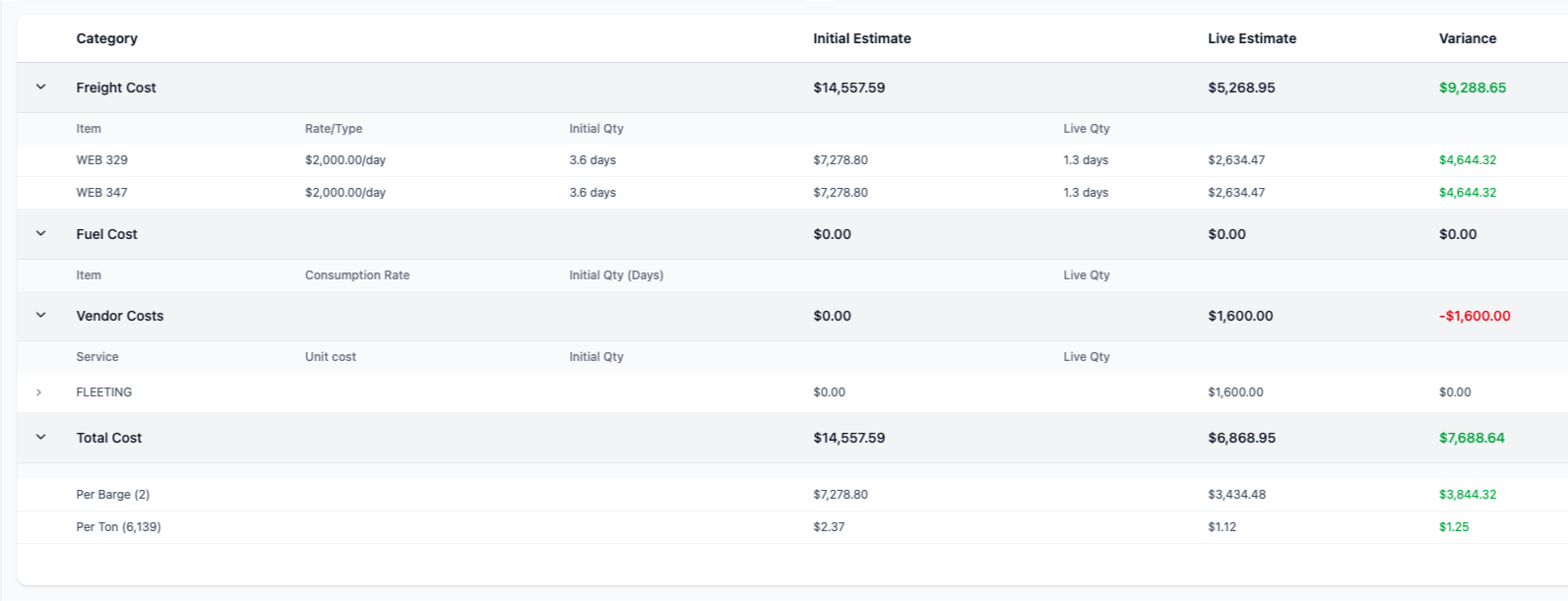Click the Category column header
Screen dimensions: 1568x601
tap(106, 38)
